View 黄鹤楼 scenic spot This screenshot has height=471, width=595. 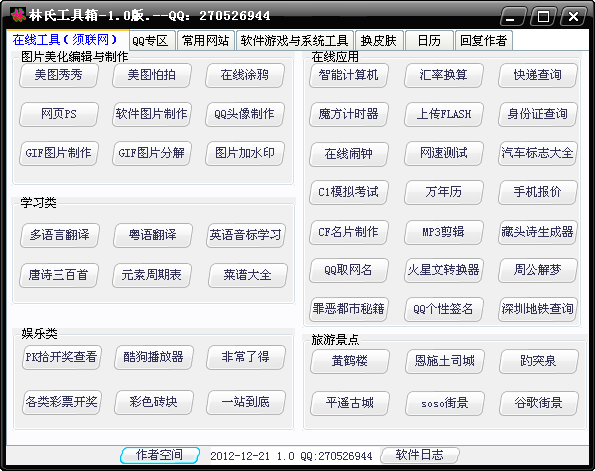(x=350, y=361)
